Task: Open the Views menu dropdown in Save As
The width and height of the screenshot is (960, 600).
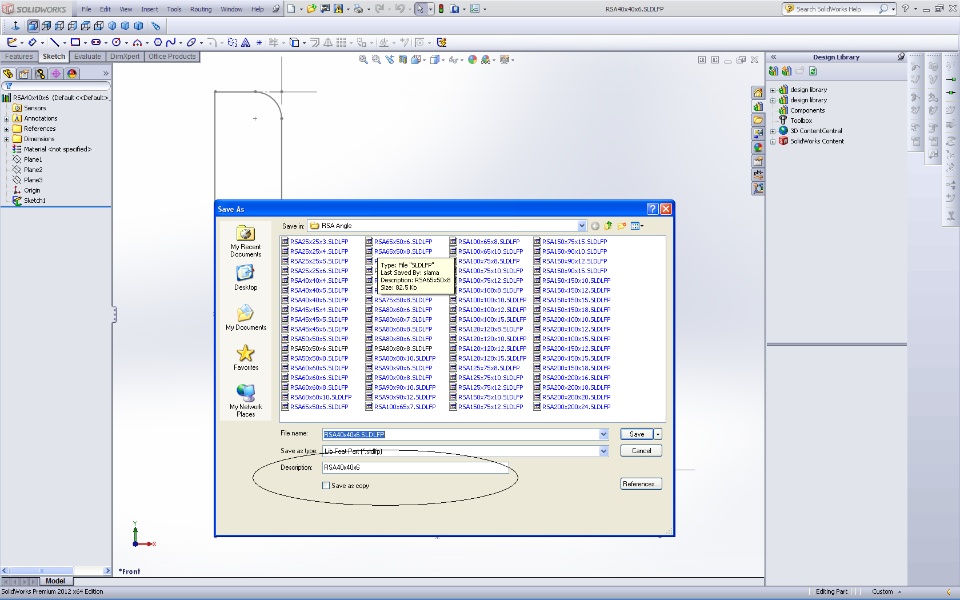Action: point(637,226)
